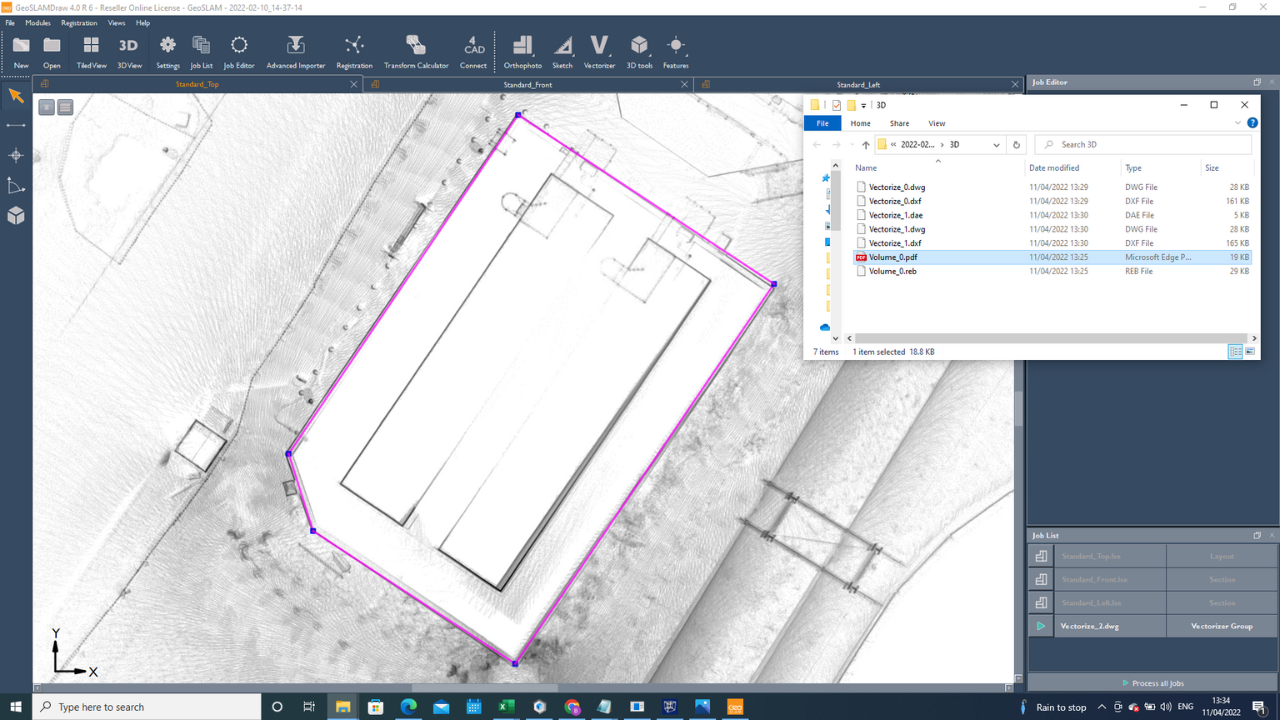The height and width of the screenshot is (720, 1280).
Task: Switch to the Standard_Front tab
Action: coord(528,85)
